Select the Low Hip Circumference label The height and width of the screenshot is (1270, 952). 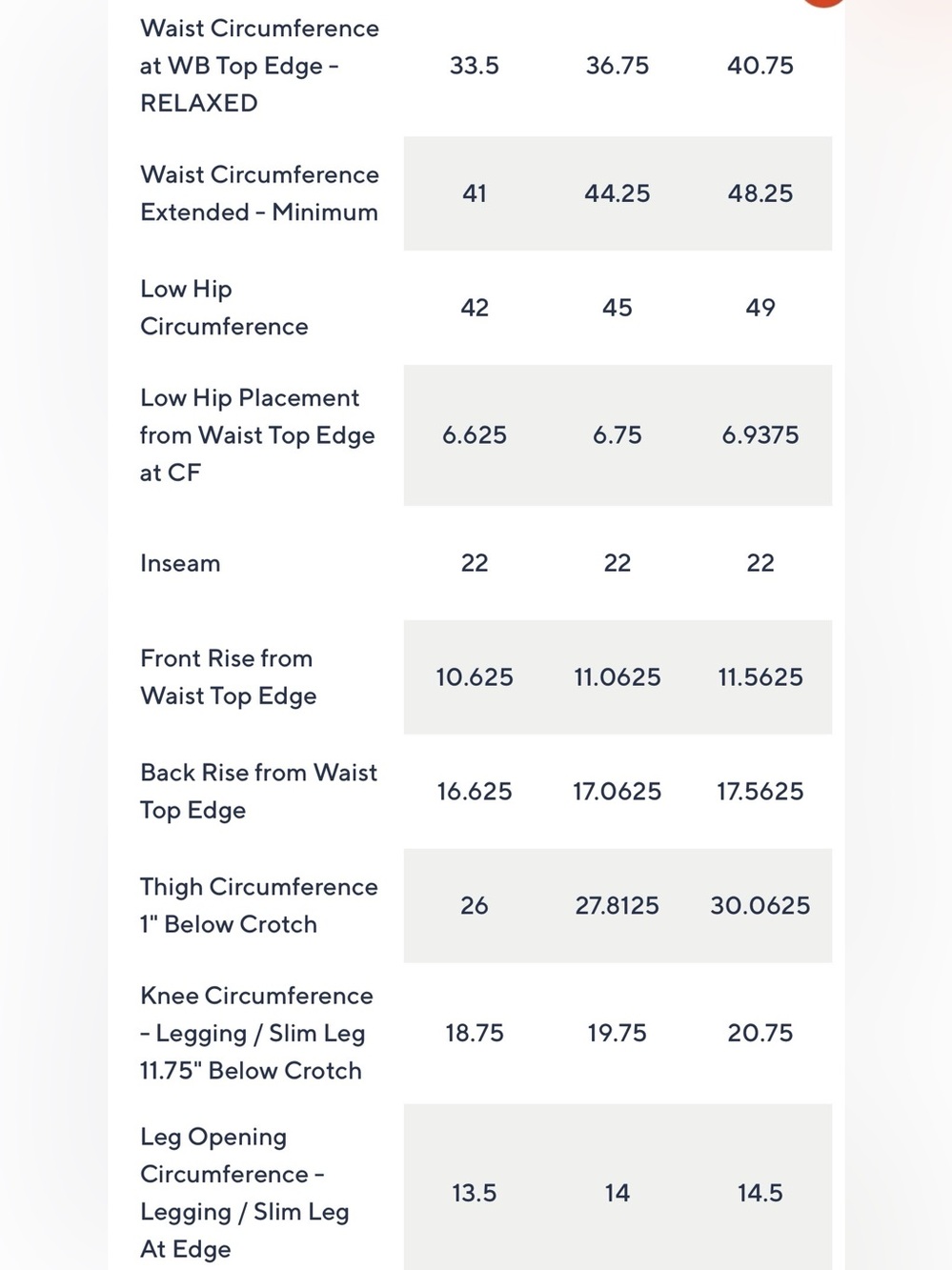224,308
